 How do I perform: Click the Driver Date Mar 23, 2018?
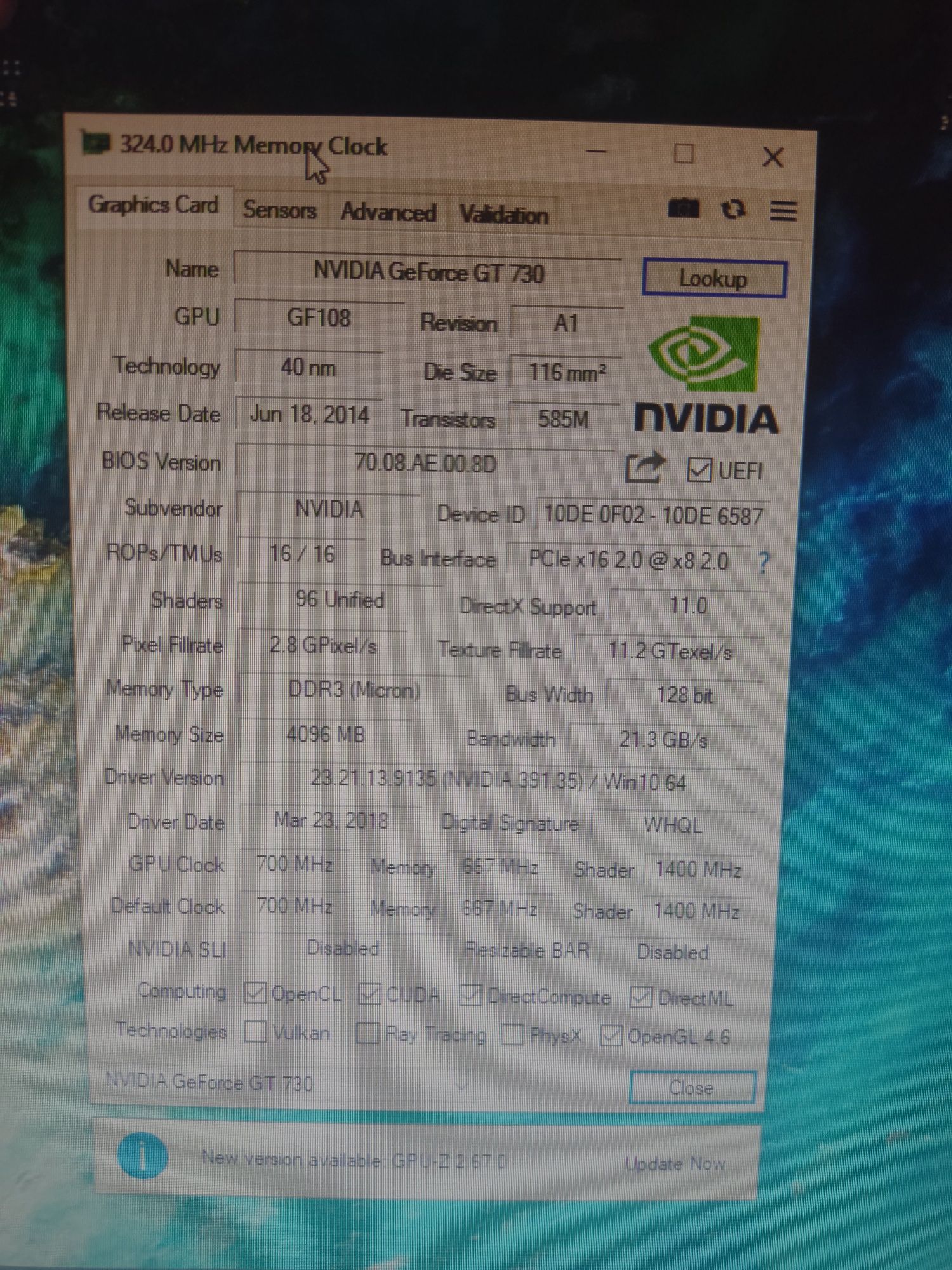331,820
